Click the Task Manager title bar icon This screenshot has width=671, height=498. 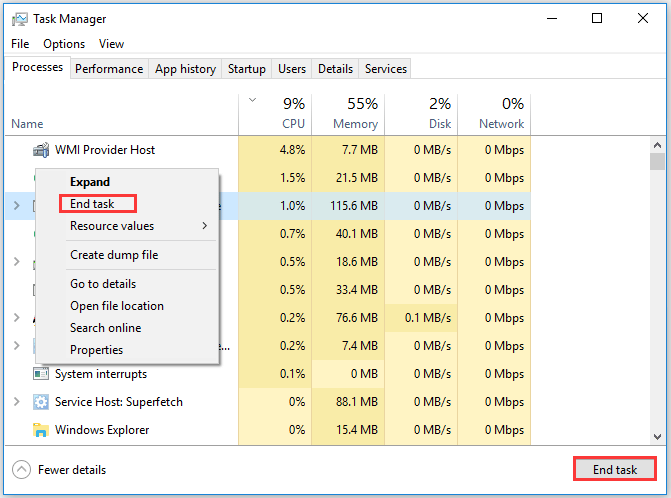(x=20, y=19)
